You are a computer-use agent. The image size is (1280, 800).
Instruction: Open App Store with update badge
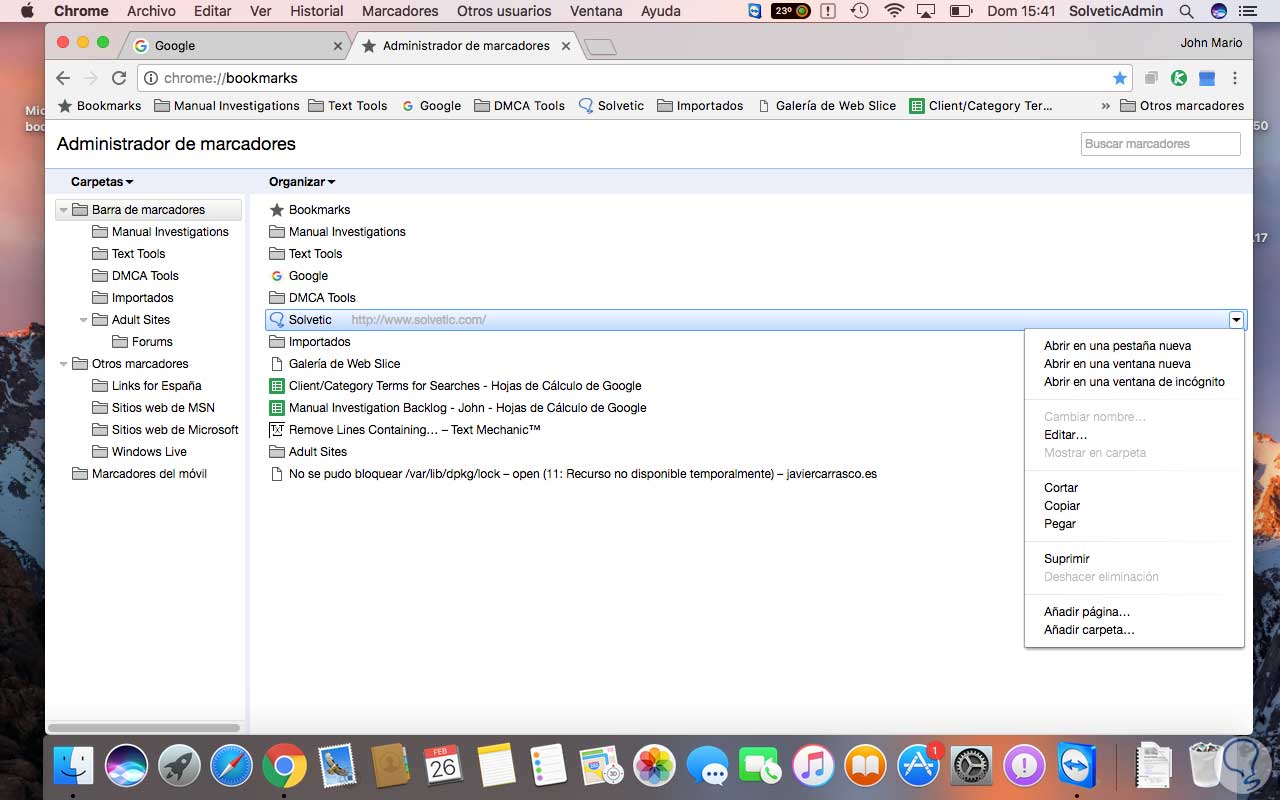tap(919, 765)
